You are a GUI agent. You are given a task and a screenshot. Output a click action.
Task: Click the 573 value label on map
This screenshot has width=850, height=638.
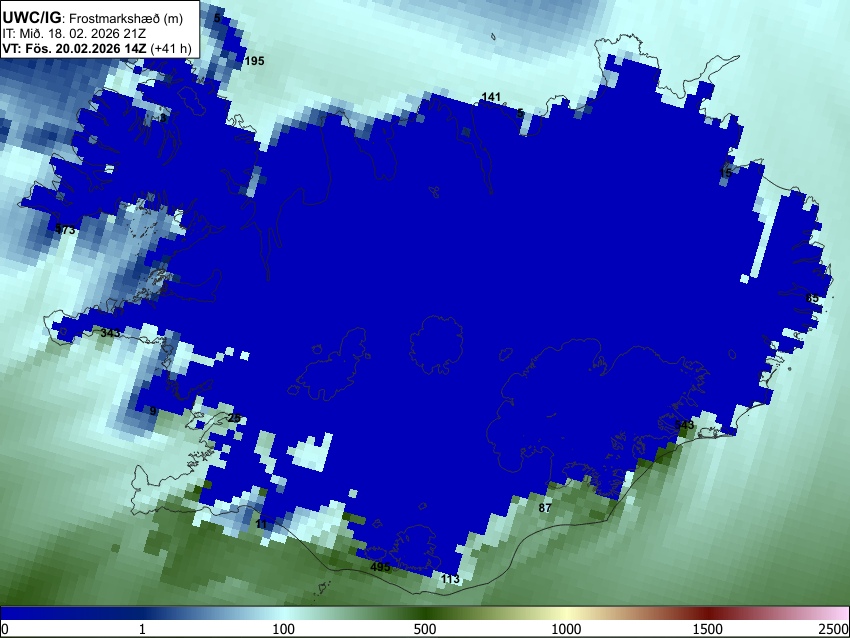(66, 230)
